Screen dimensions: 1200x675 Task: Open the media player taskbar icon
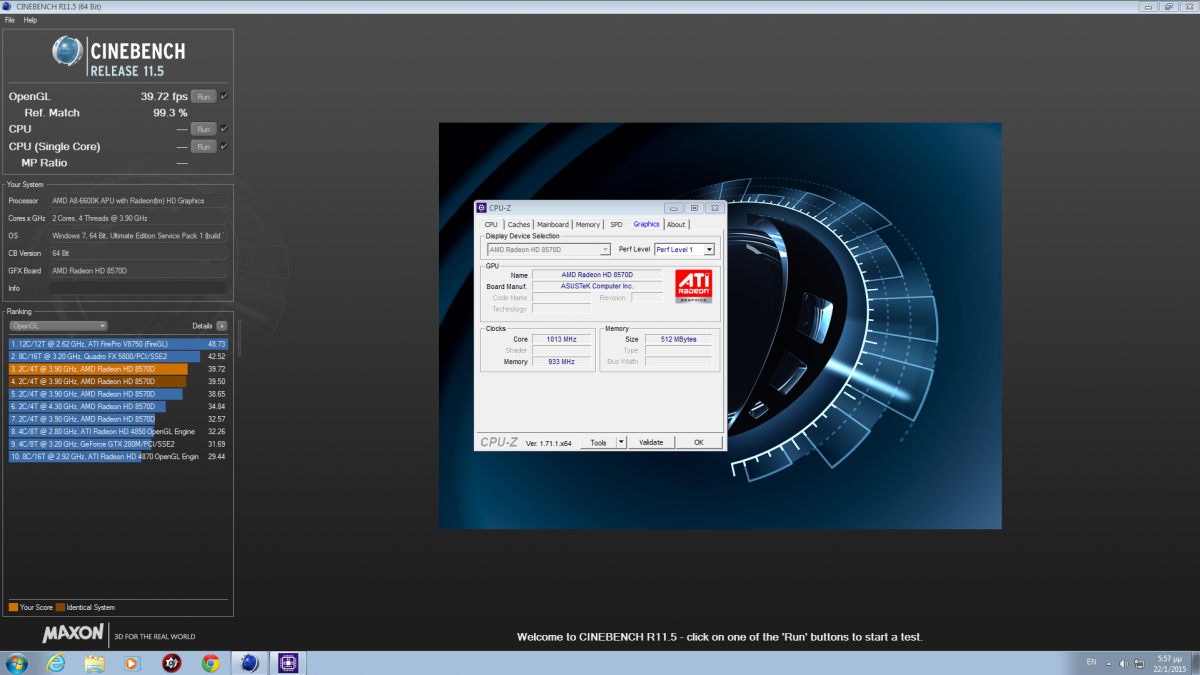click(x=133, y=663)
